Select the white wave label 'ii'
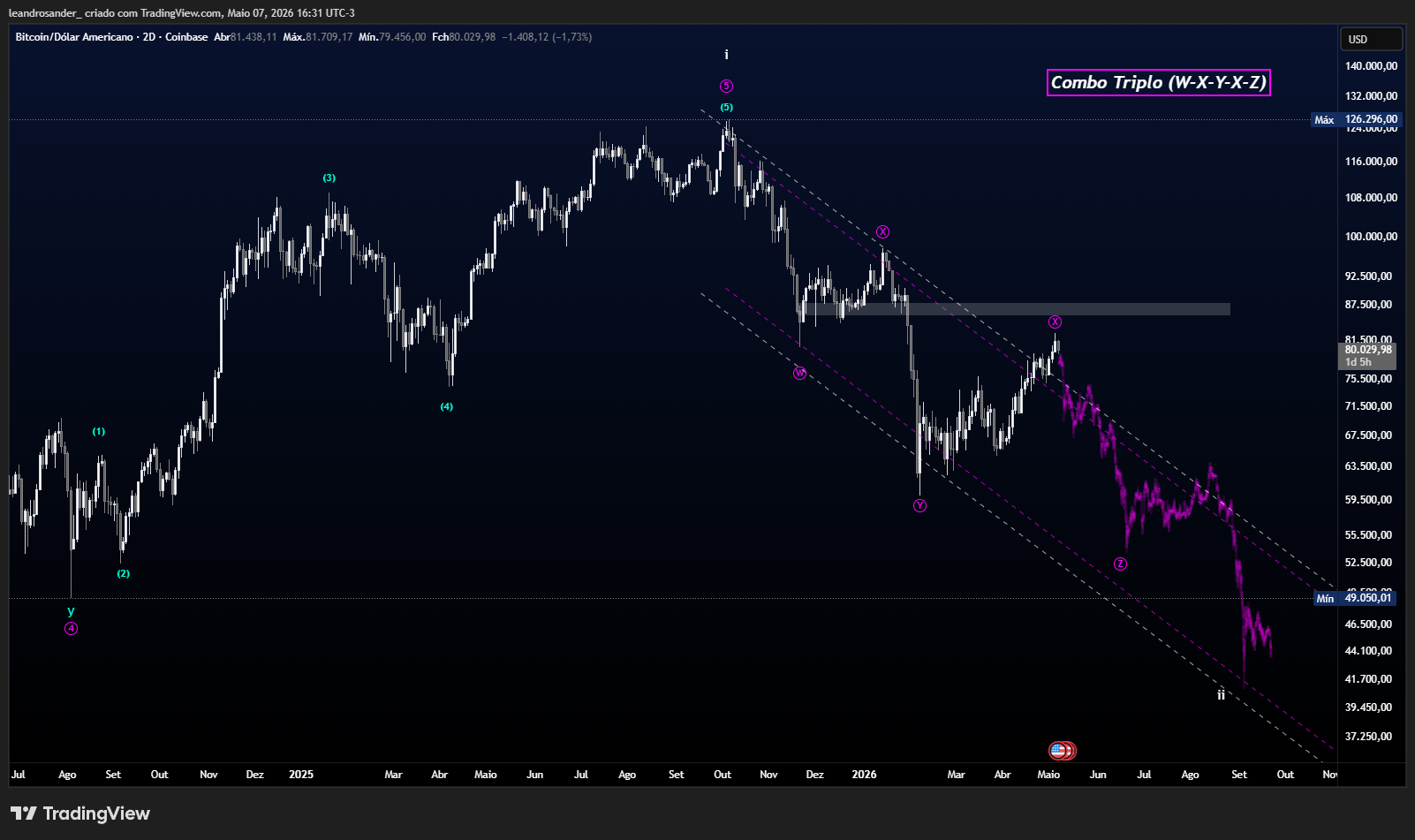 (x=1221, y=695)
